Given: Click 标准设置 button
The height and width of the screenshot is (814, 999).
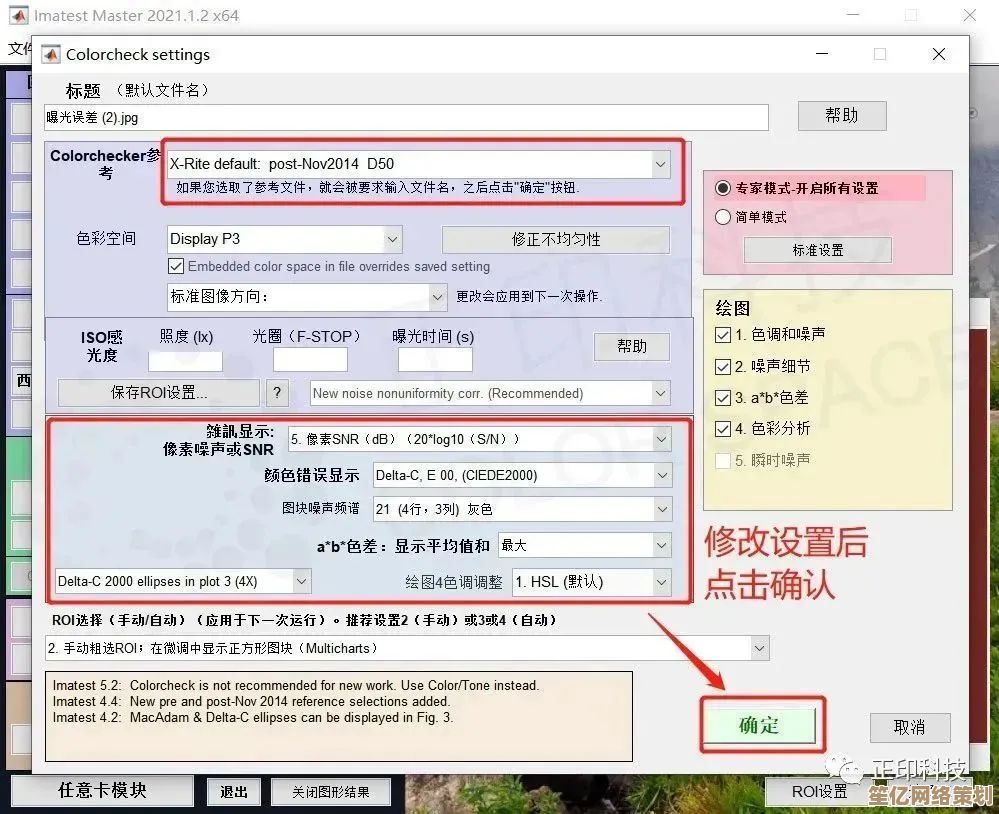Looking at the screenshot, I should [x=817, y=250].
